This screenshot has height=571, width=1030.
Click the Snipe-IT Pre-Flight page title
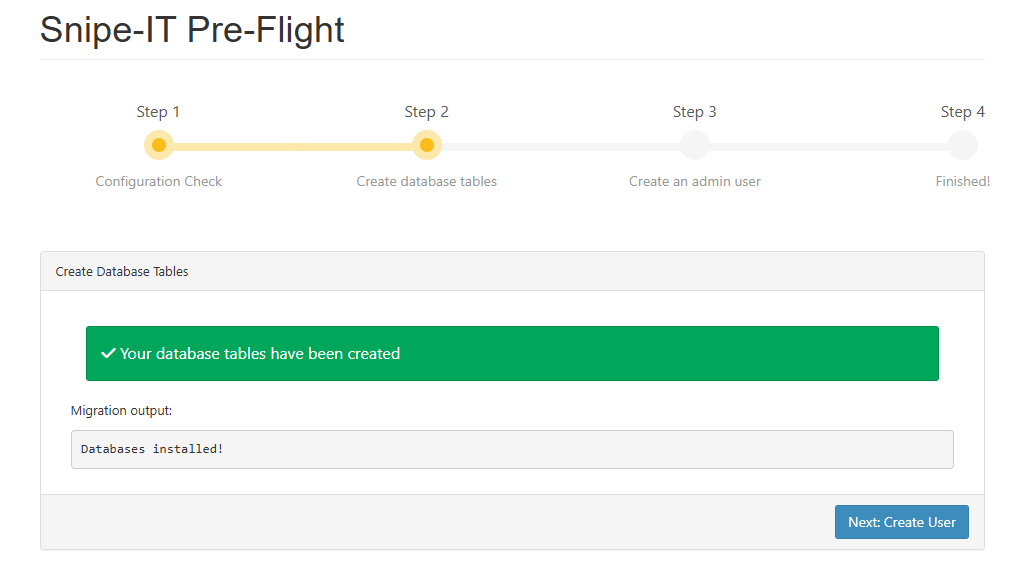coord(192,30)
